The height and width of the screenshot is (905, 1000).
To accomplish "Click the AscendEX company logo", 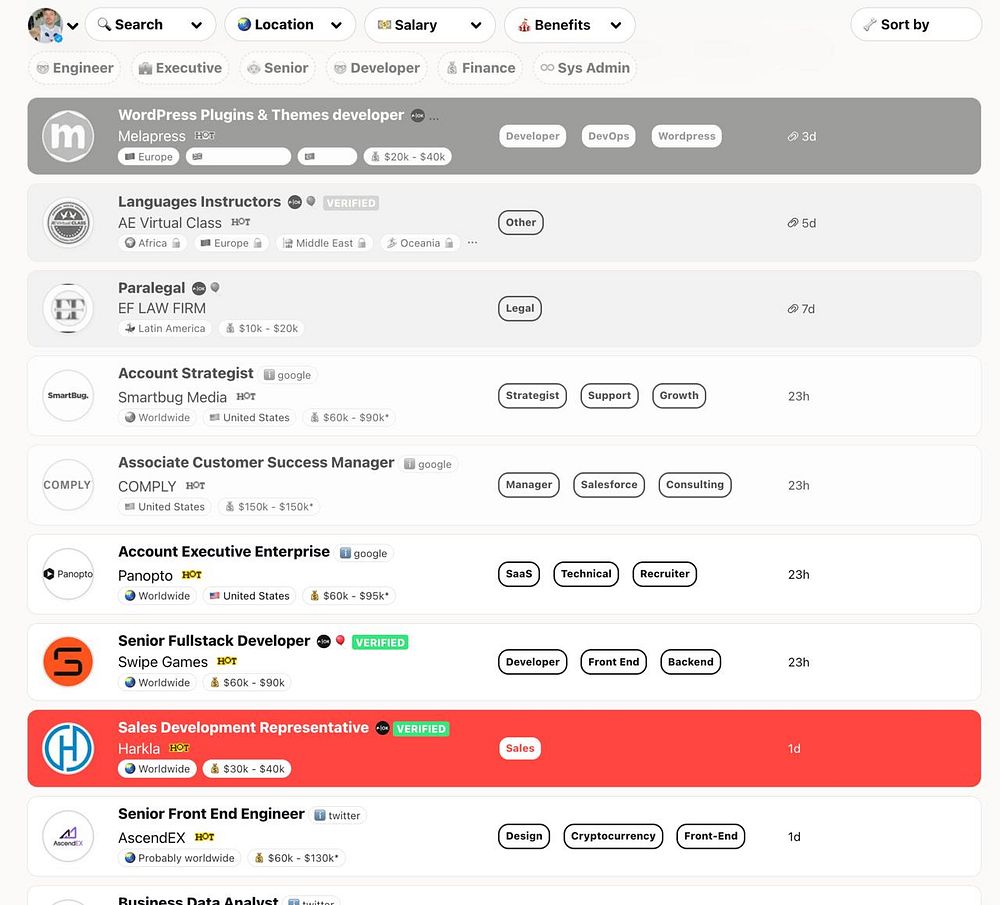I will point(68,836).
